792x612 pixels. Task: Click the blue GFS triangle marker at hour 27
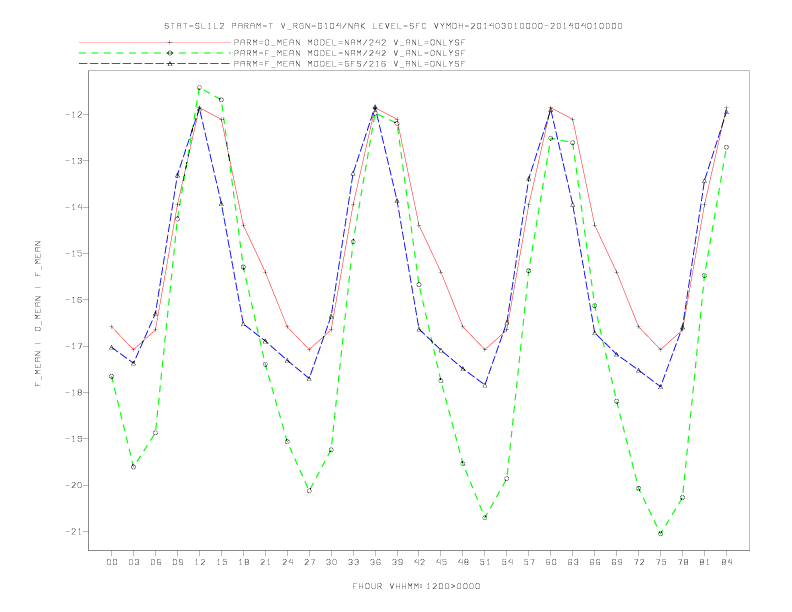[309, 378]
